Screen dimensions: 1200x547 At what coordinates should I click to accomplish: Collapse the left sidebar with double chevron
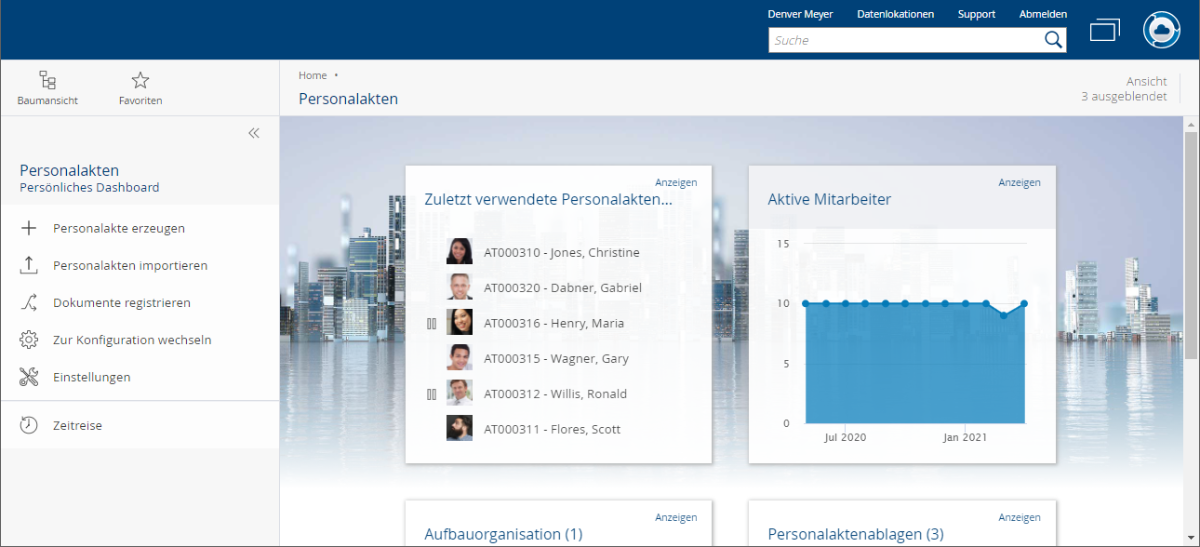pos(253,133)
